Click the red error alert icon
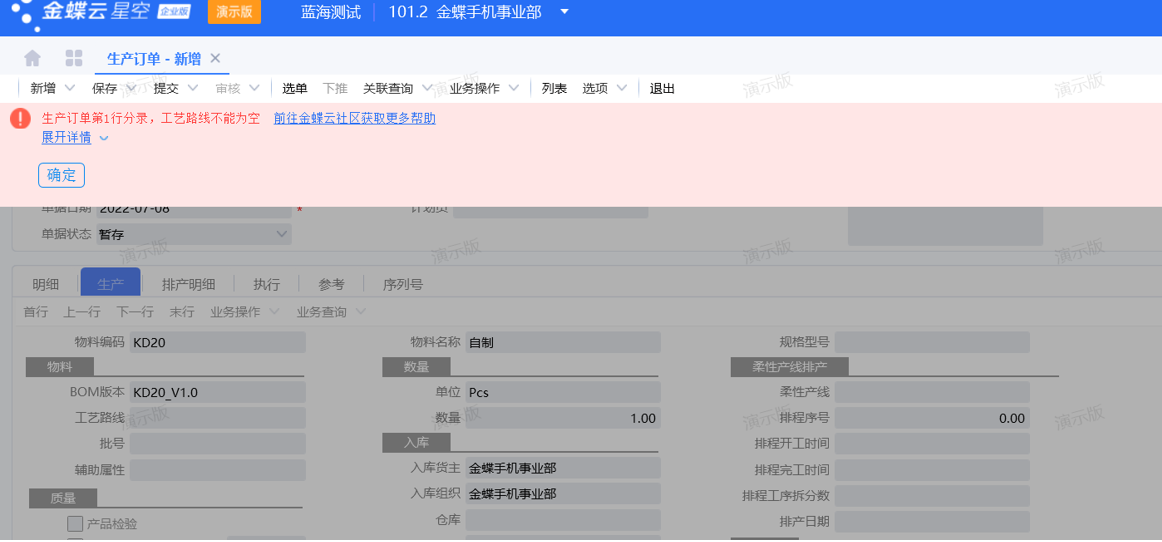The image size is (1162, 542). coord(21,119)
